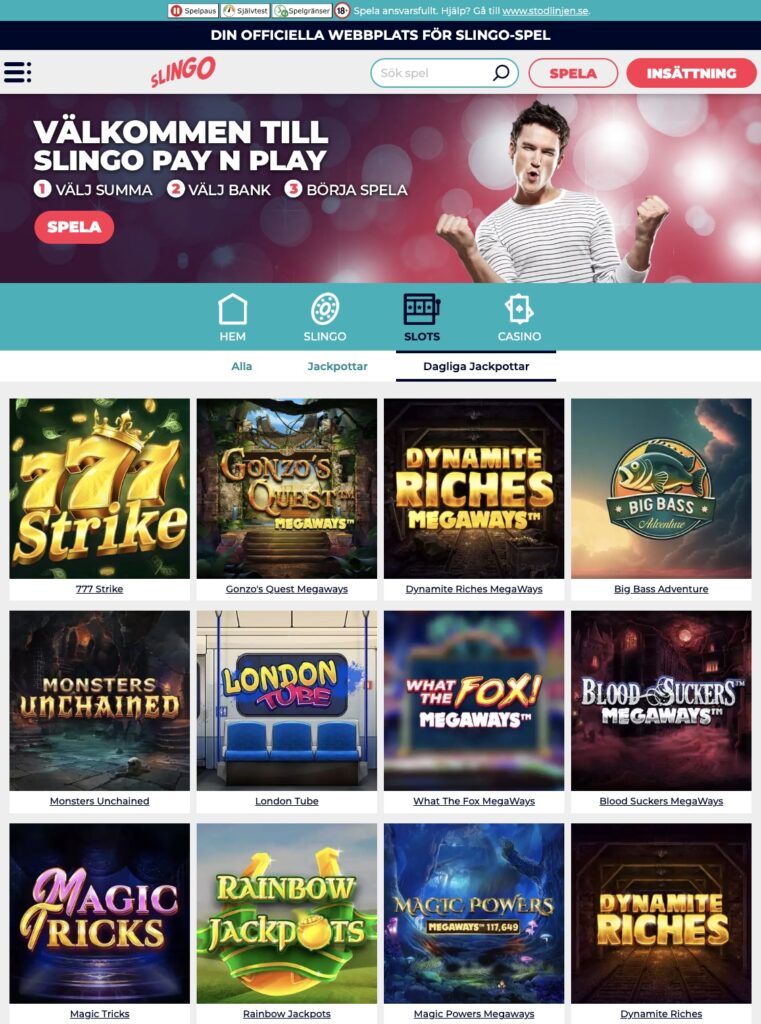Open the hamburger menu icon
This screenshot has height=1024, width=761.
[18, 72]
